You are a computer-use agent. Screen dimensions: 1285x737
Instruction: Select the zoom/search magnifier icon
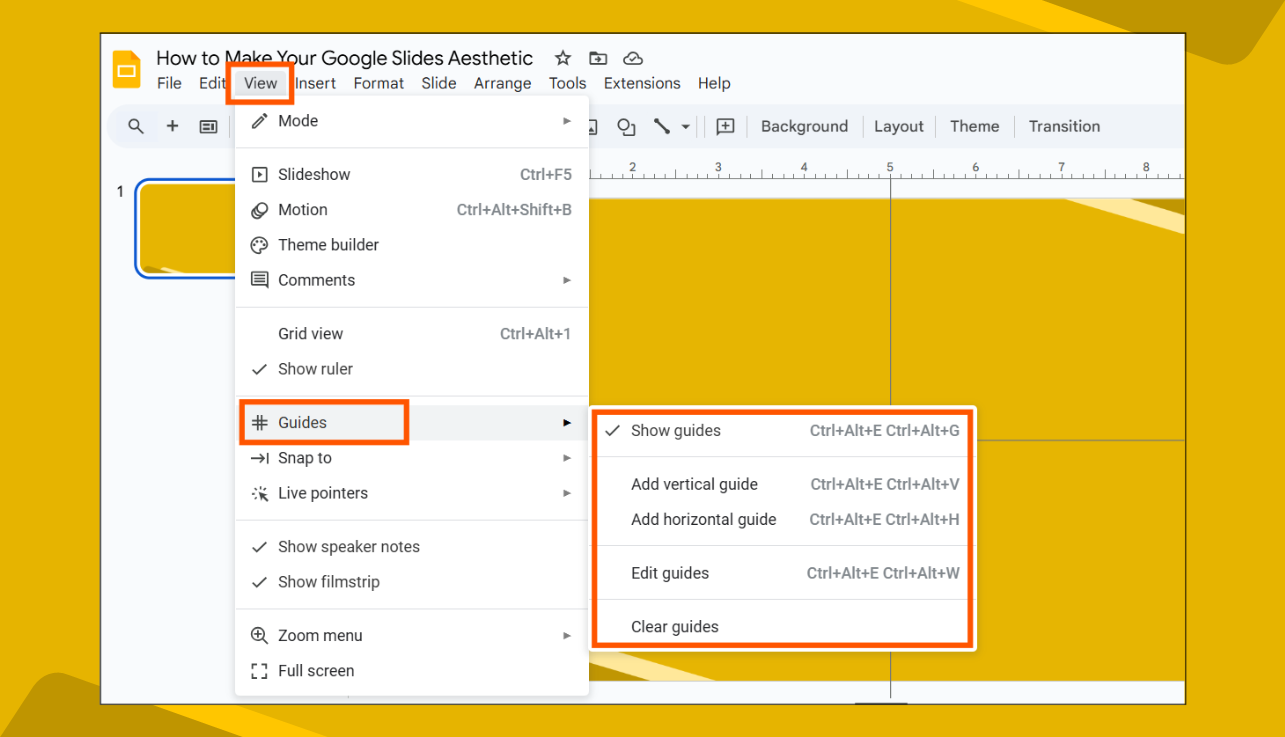point(136,126)
